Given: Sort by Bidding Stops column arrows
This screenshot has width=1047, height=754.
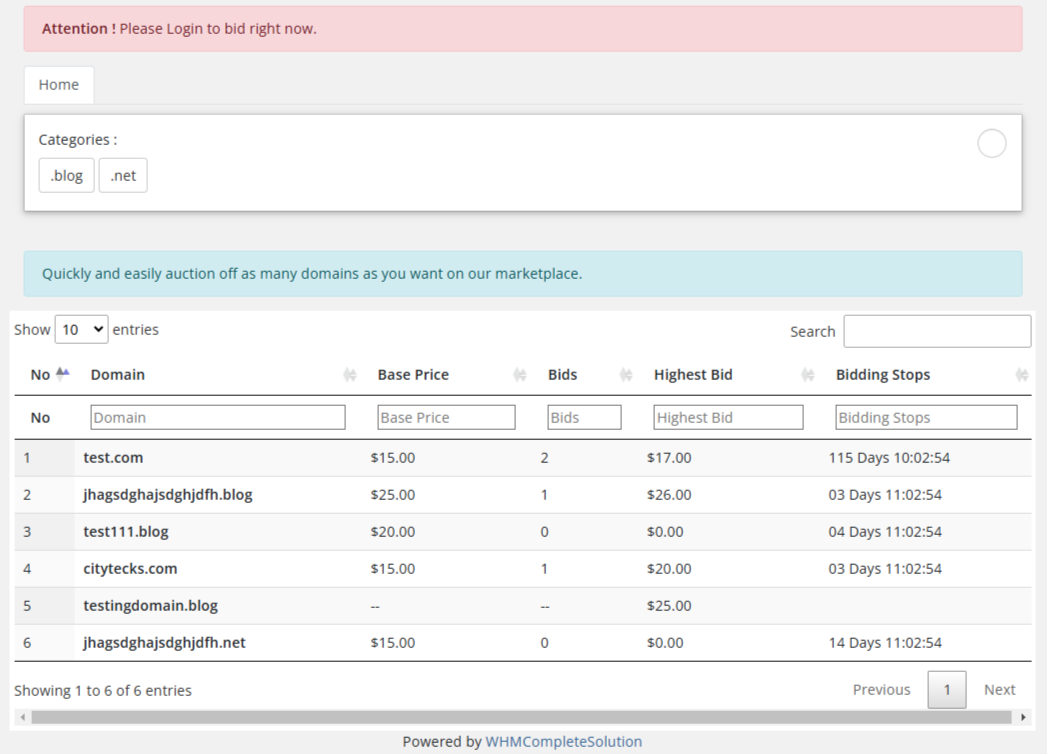Looking at the screenshot, I should [1022, 375].
